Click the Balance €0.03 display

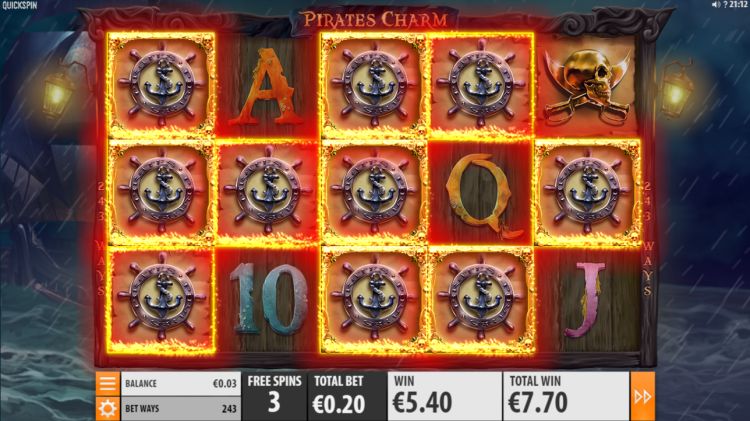tap(181, 383)
